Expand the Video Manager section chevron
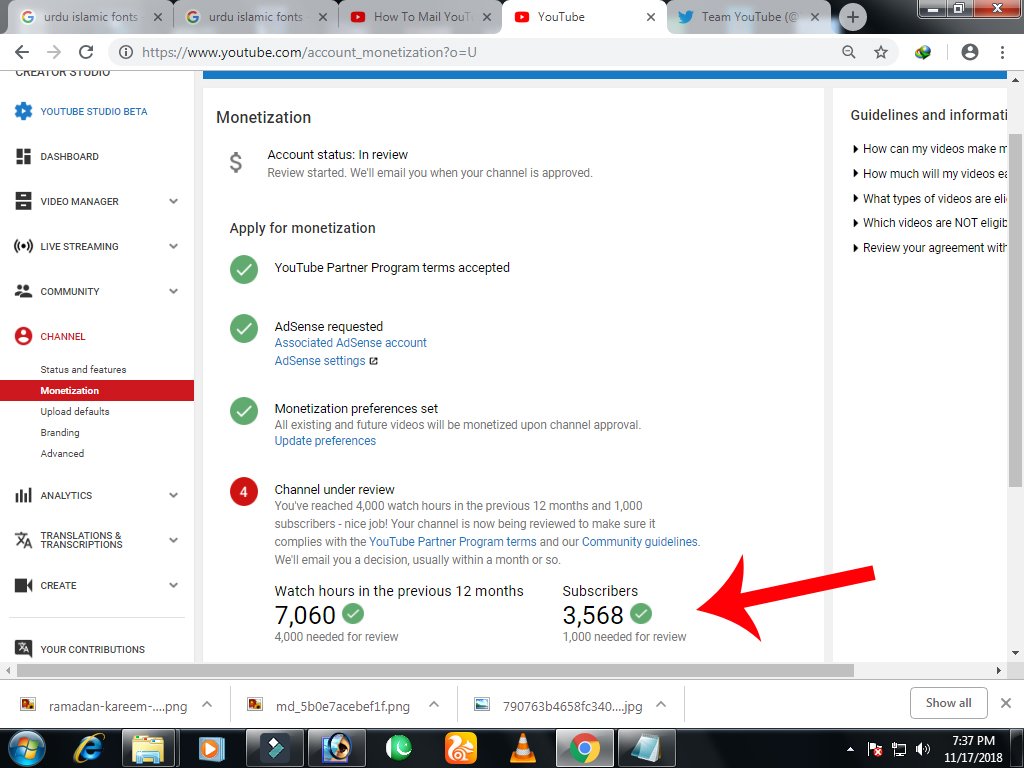Screen dimensions: 1024x768 click(x=173, y=201)
